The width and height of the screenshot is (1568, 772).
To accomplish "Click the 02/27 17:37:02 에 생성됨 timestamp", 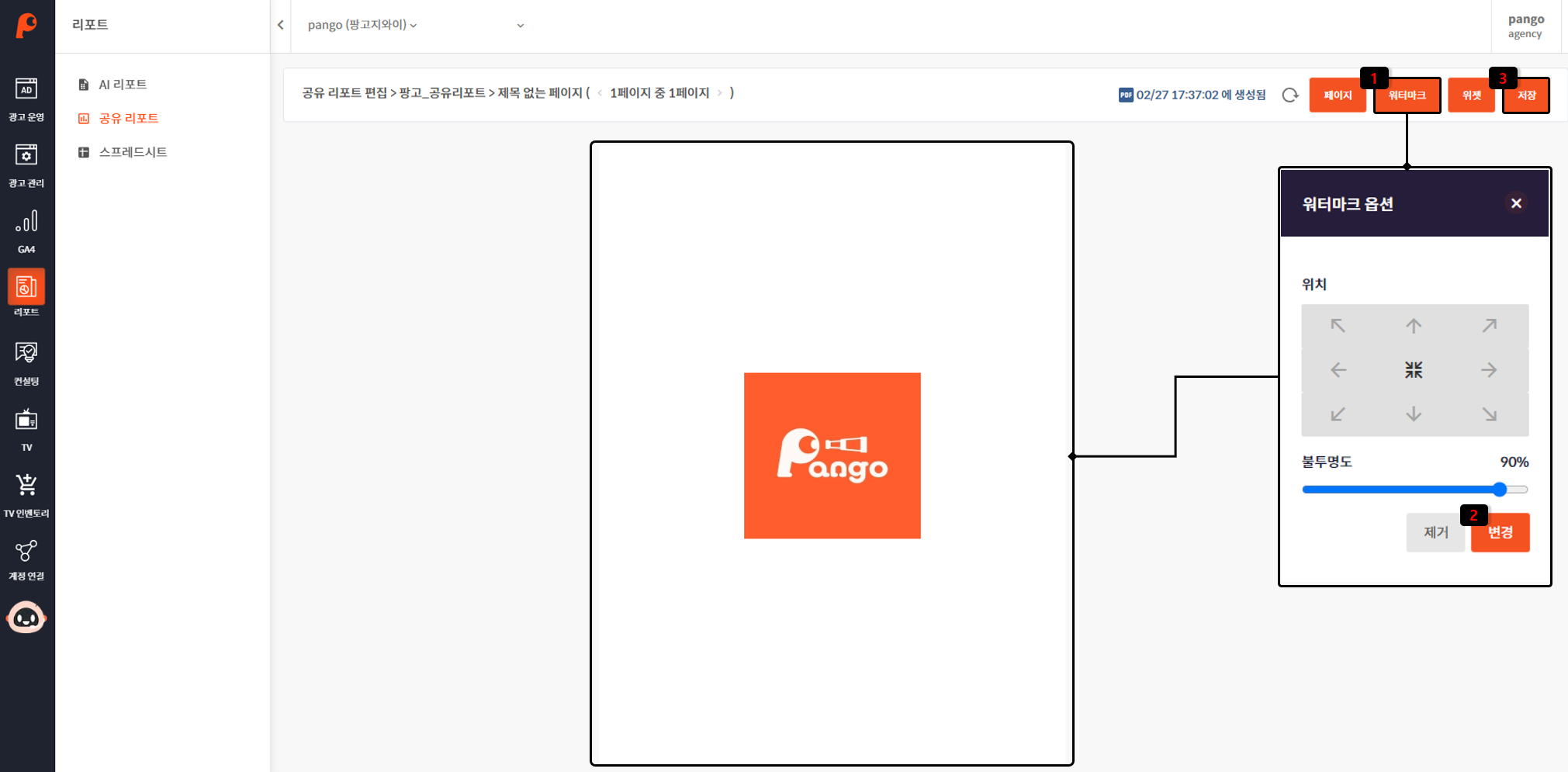I will [x=1201, y=95].
